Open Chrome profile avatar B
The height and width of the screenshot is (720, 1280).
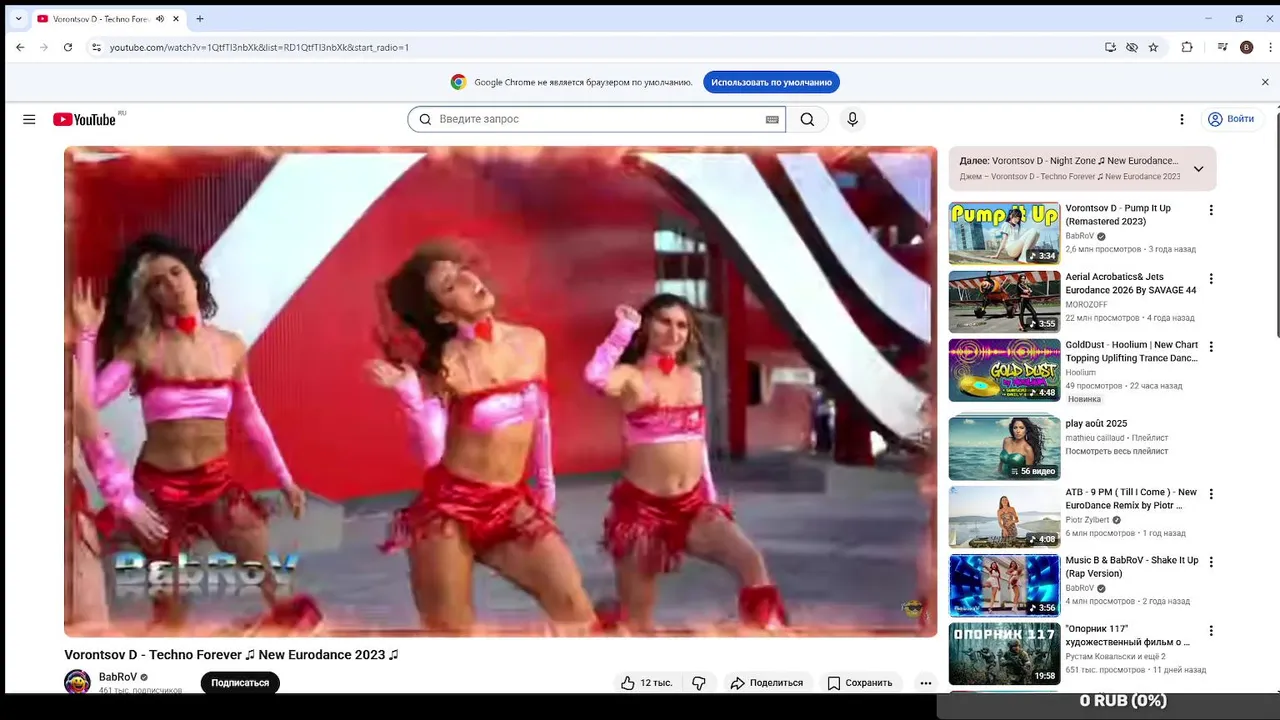(1246, 47)
